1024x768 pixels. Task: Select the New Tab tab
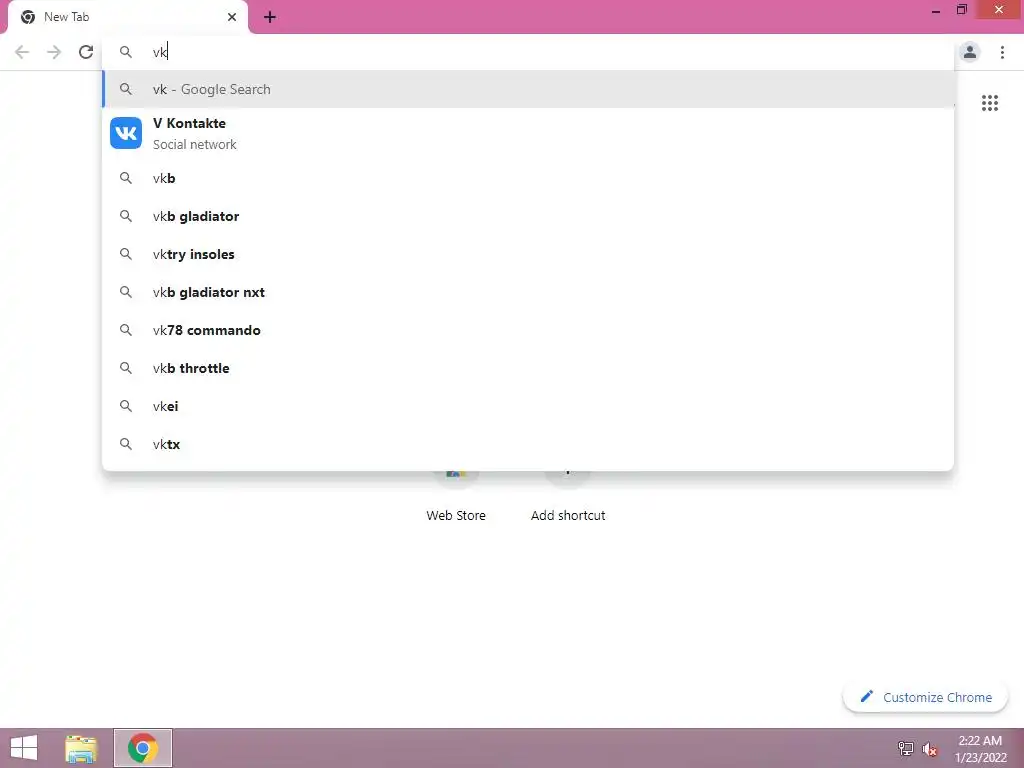coord(129,17)
